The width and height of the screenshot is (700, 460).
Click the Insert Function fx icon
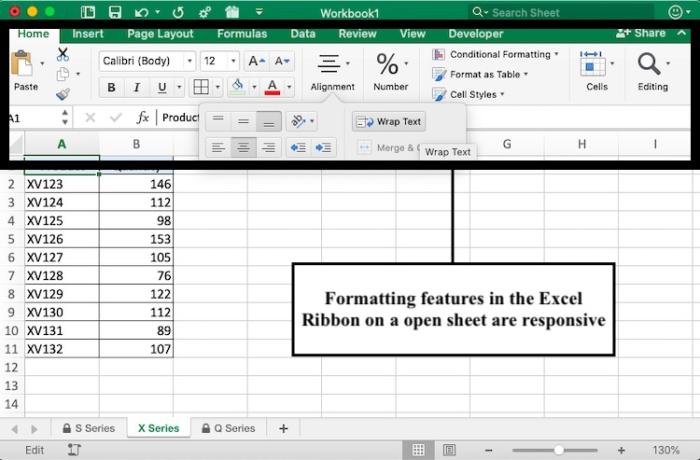pos(142,117)
